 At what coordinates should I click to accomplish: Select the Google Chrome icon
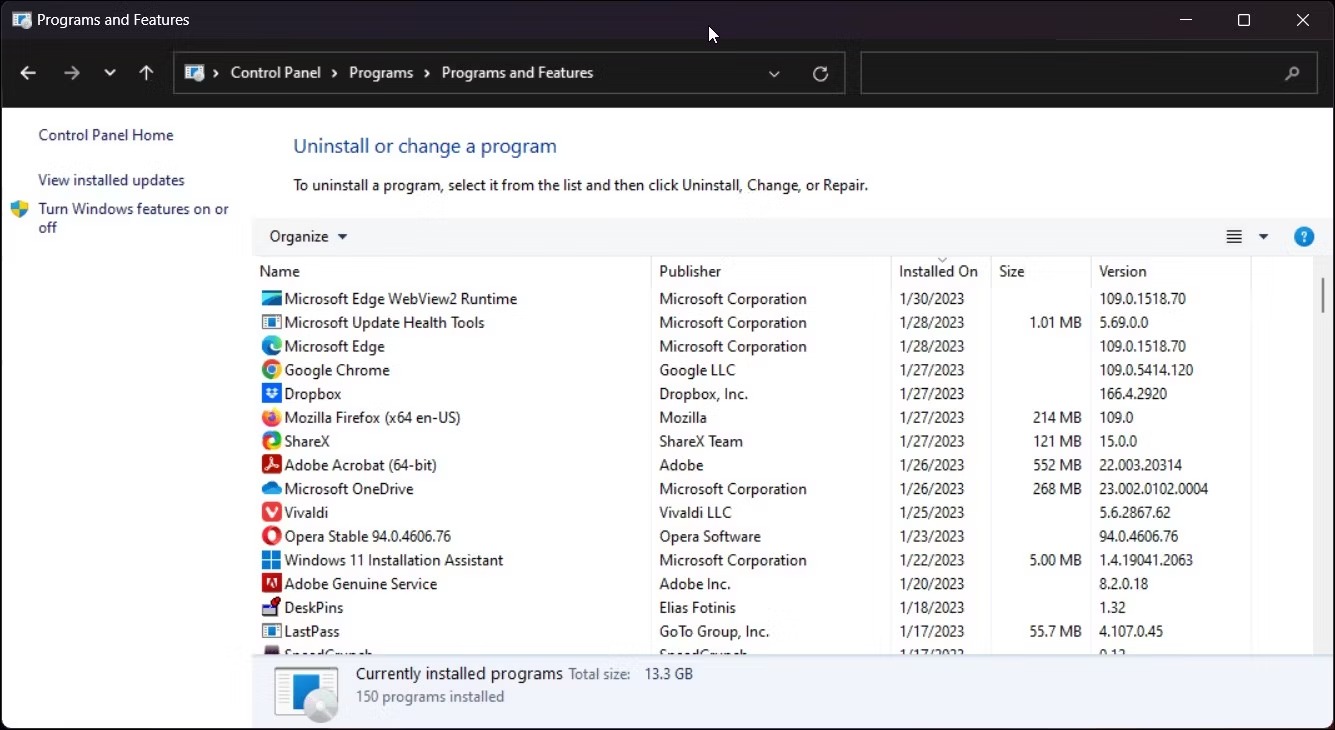pyautogui.click(x=271, y=370)
